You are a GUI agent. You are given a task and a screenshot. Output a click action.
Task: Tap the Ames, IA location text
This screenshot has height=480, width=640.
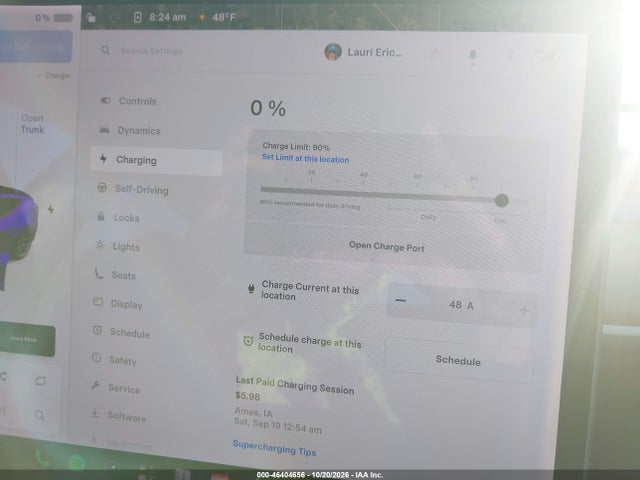click(253, 411)
